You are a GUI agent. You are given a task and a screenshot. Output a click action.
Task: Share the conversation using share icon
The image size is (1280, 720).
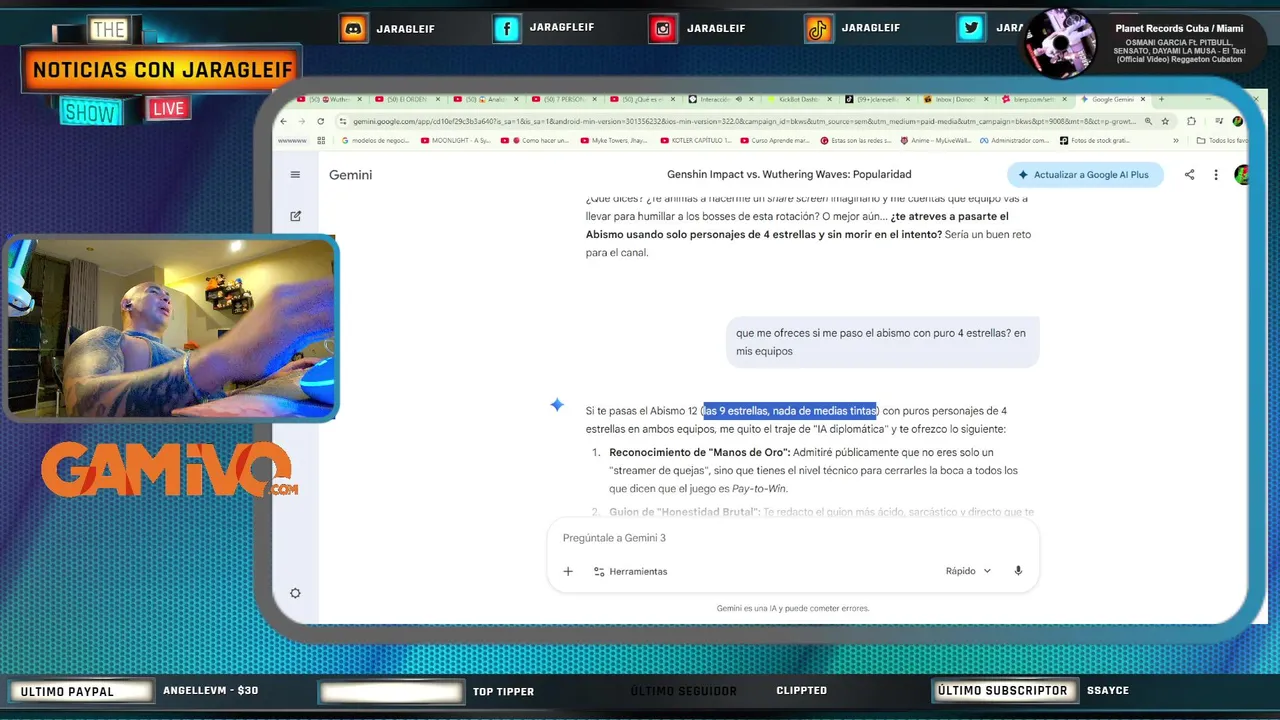(1190, 175)
